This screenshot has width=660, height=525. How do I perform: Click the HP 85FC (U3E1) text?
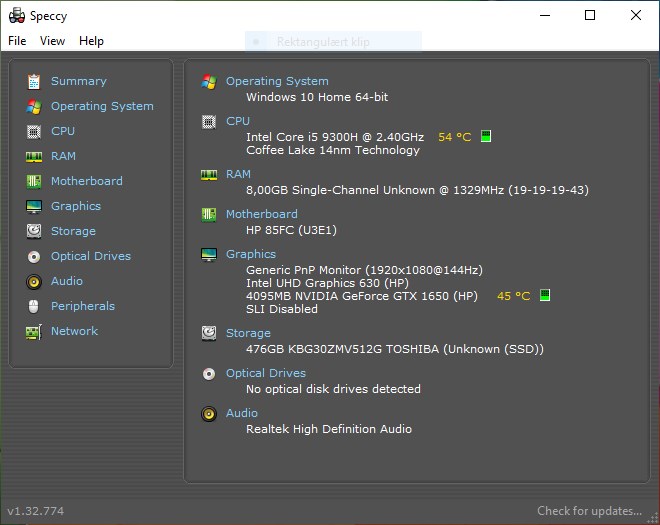click(291, 230)
